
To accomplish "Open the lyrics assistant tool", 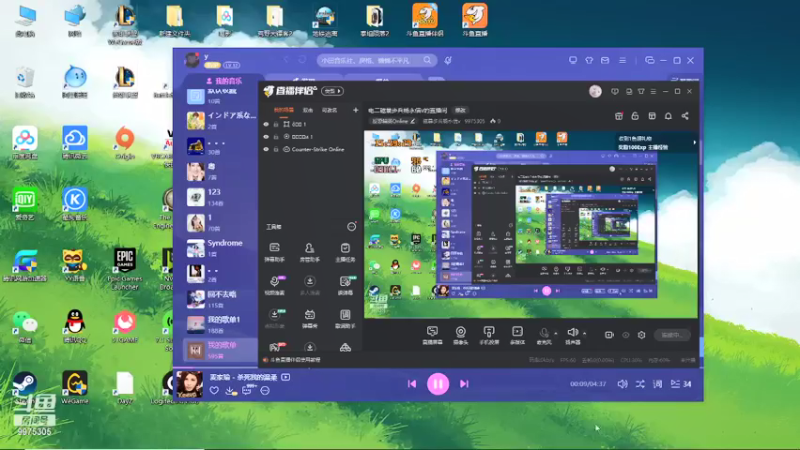I will [x=345, y=318].
